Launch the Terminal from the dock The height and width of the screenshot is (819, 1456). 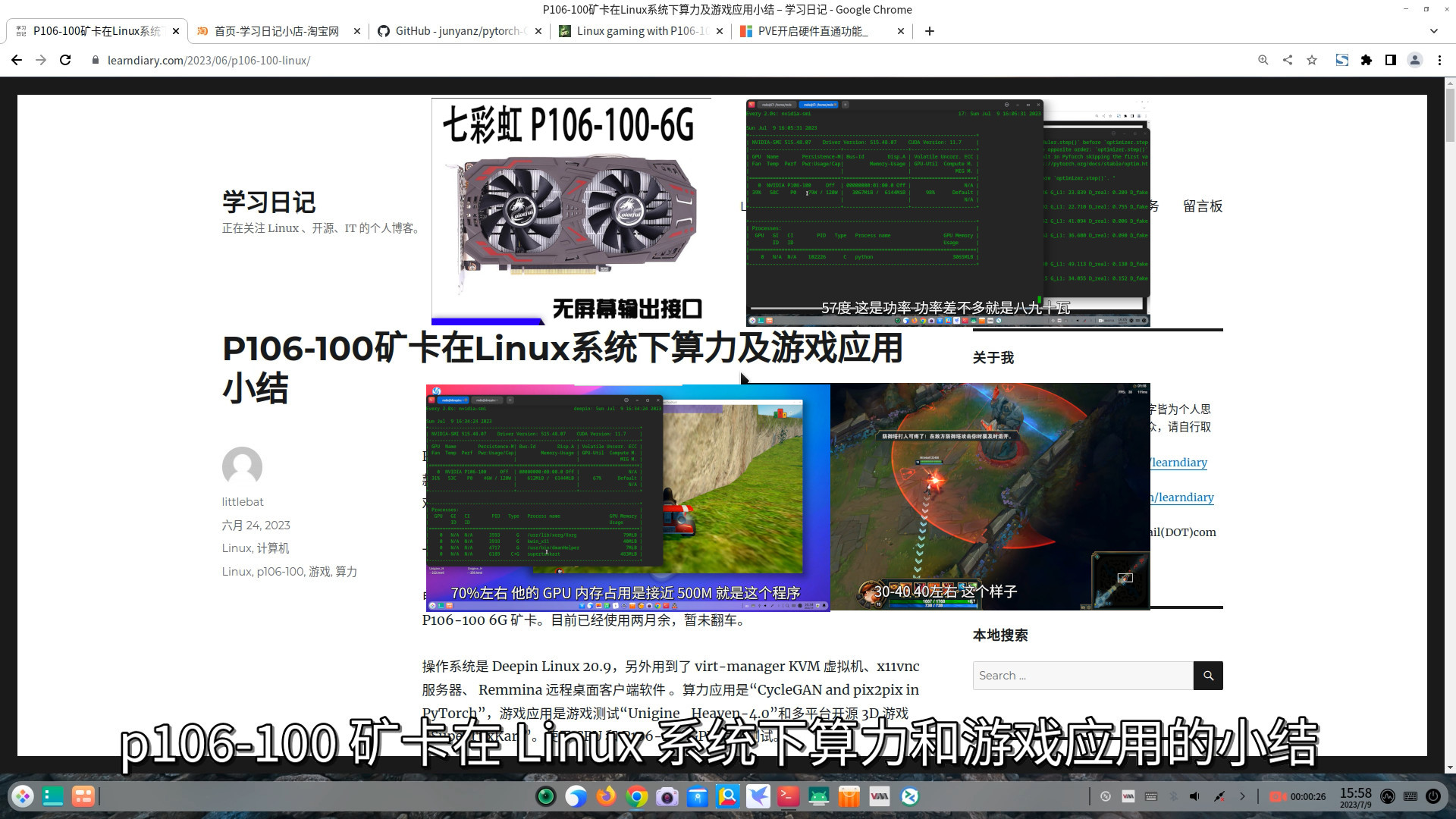pyautogui.click(x=787, y=795)
